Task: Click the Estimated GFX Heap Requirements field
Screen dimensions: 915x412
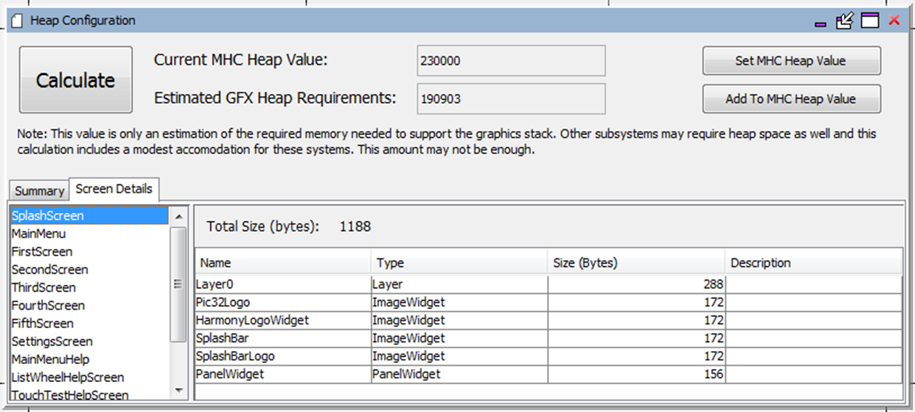Action: [x=511, y=99]
